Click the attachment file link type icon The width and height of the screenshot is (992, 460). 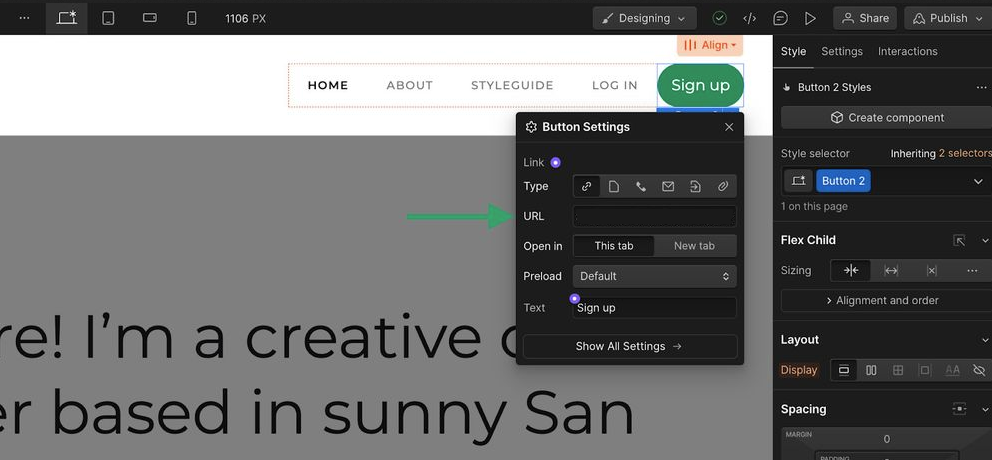[x=723, y=186]
